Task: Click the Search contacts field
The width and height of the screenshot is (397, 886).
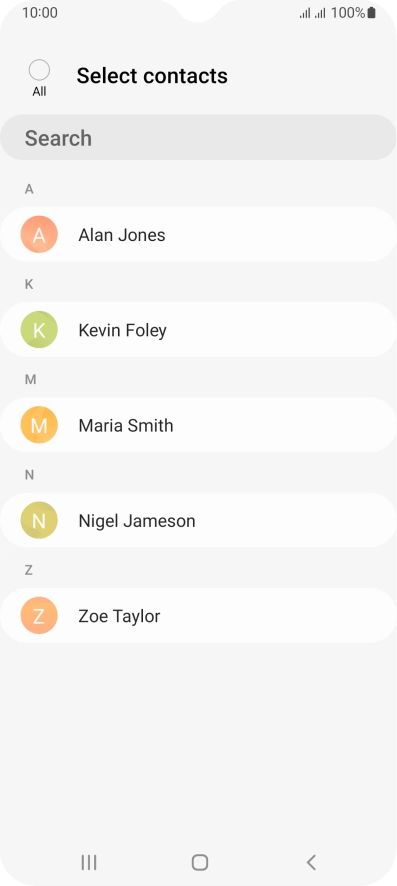Action: tap(198, 137)
